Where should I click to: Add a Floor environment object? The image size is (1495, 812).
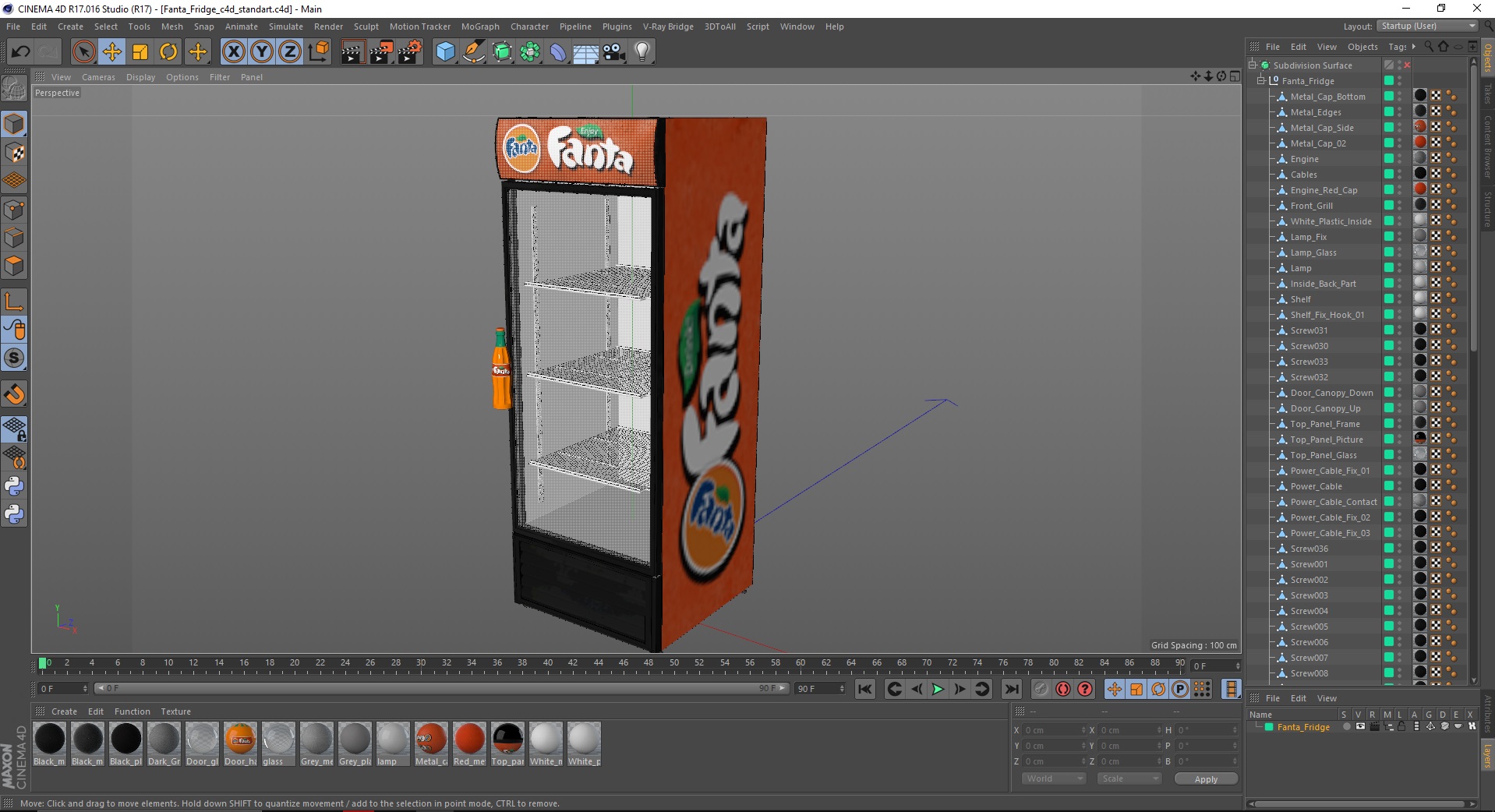pyautogui.click(x=586, y=52)
